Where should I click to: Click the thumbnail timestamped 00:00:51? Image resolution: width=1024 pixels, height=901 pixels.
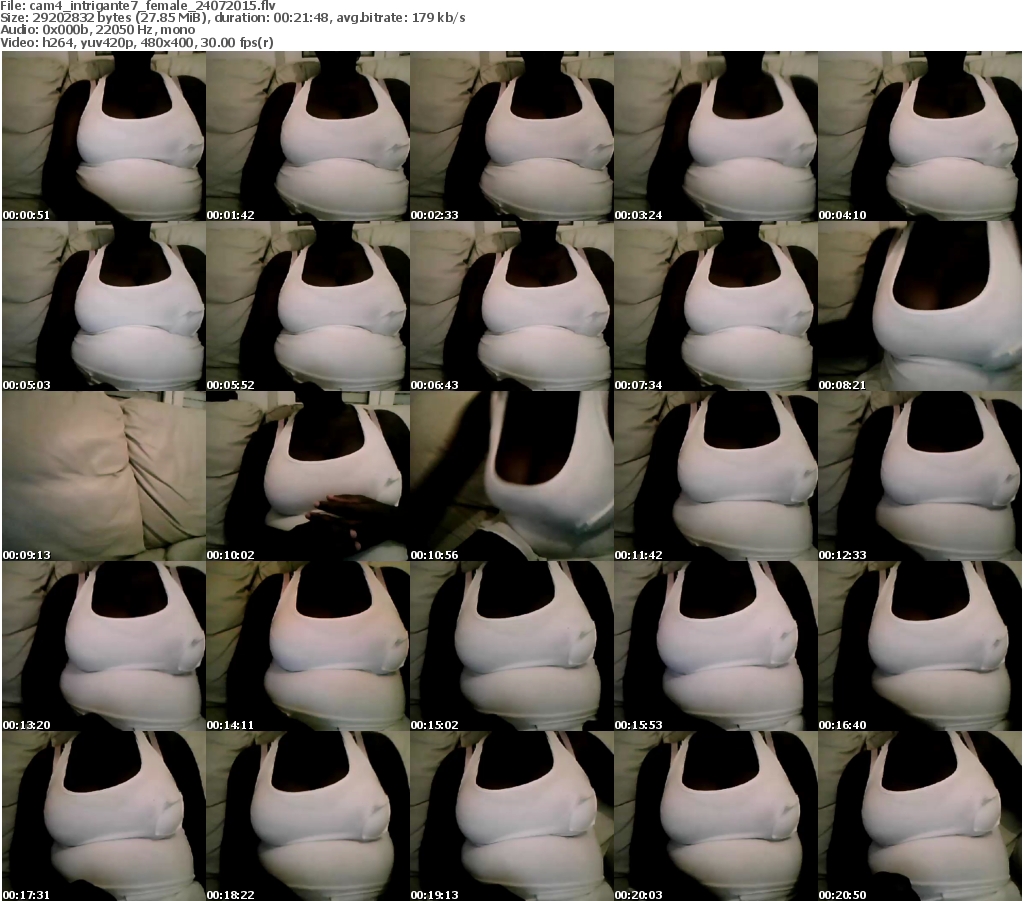[103, 136]
